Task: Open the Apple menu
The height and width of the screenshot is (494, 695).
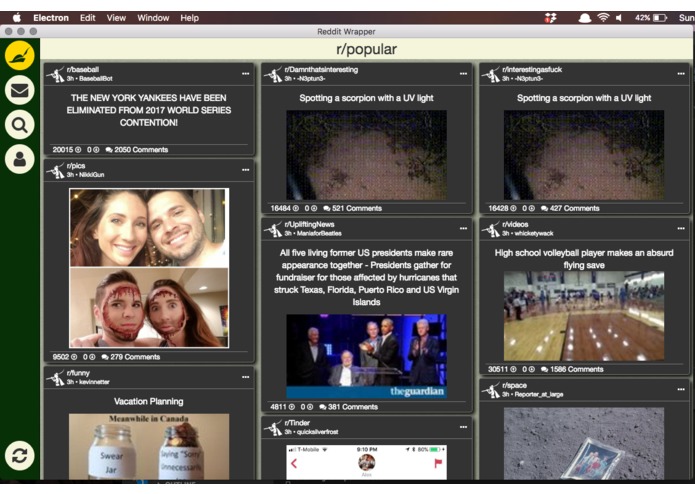Action: (17, 18)
